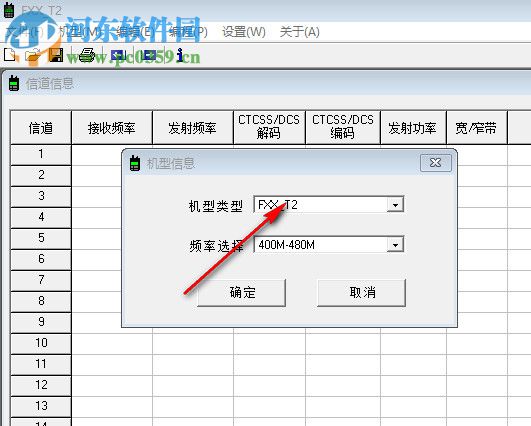The height and width of the screenshot is (426, 531).
Task: Select channel row header 9
Action: (41, 322)
